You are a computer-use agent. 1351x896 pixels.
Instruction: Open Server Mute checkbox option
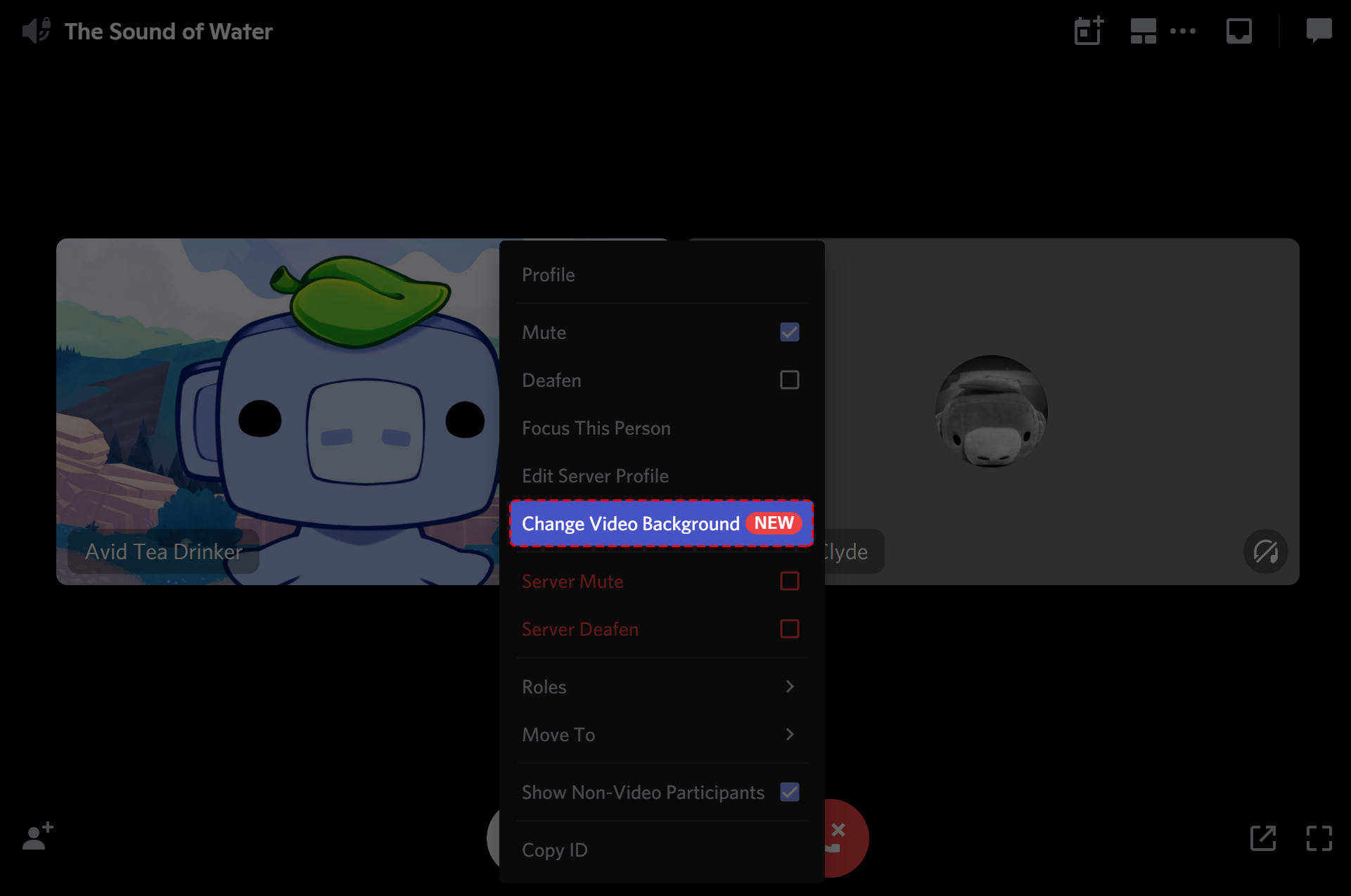coord(790,580)
